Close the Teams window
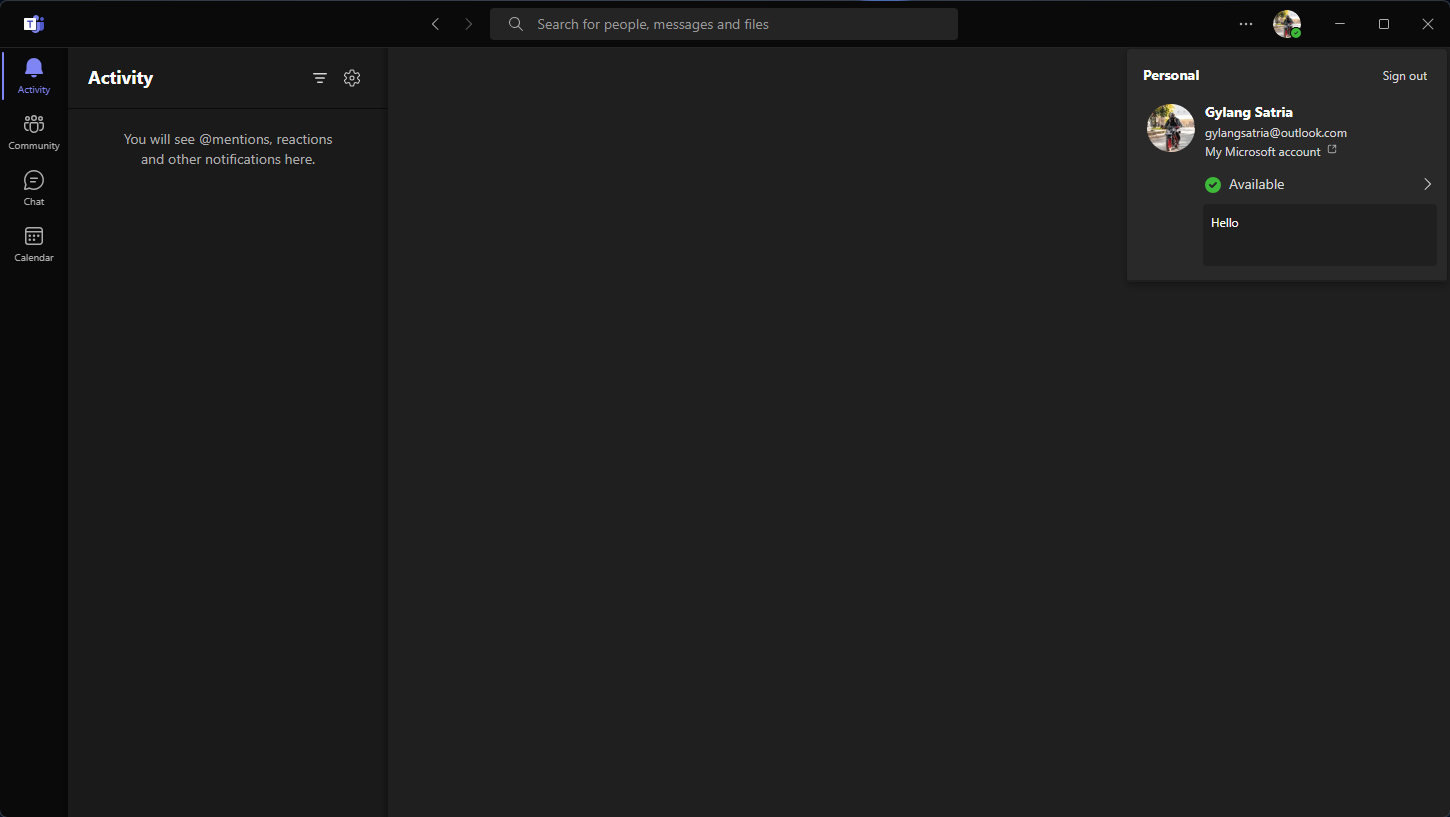Screen dimensions: 1450x817 [x=1428, y=24]
